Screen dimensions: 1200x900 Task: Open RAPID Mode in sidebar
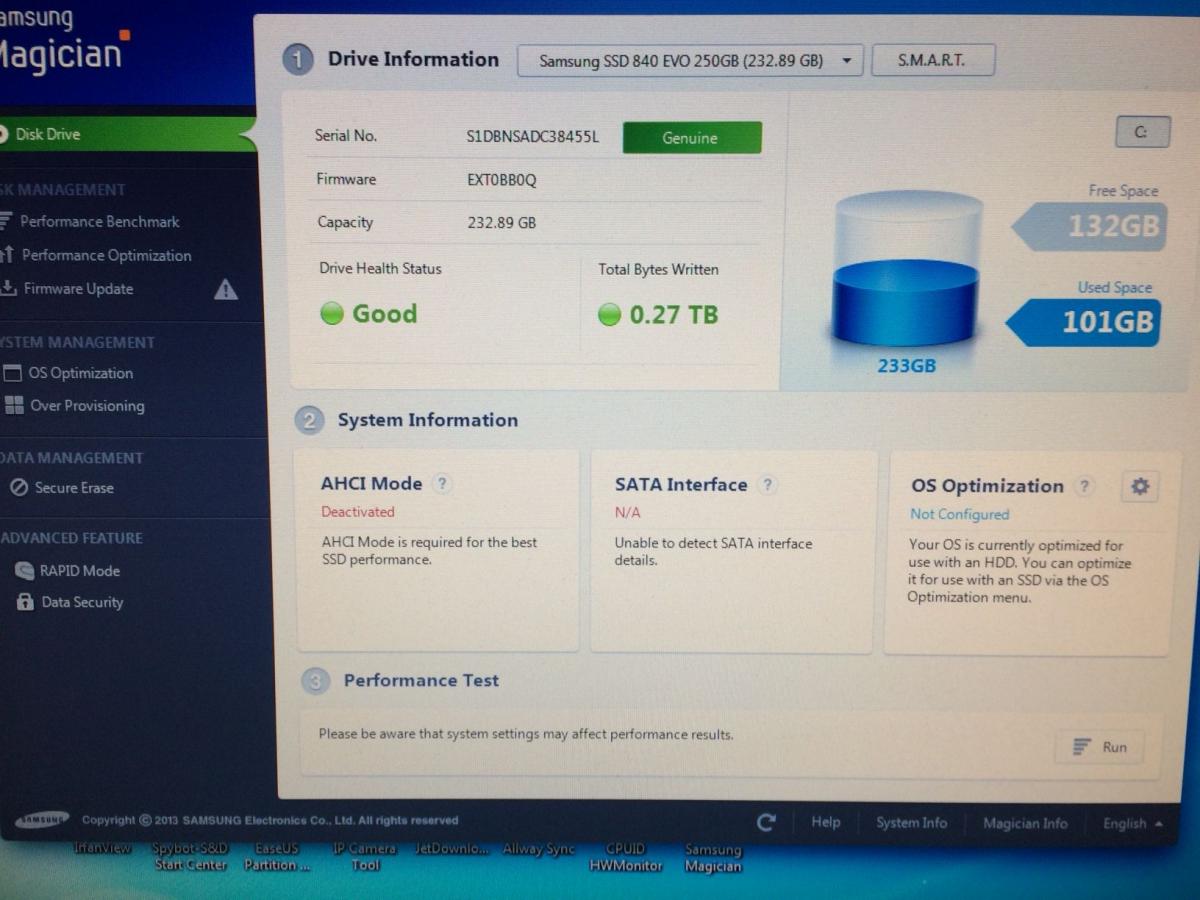coord(79,571)
